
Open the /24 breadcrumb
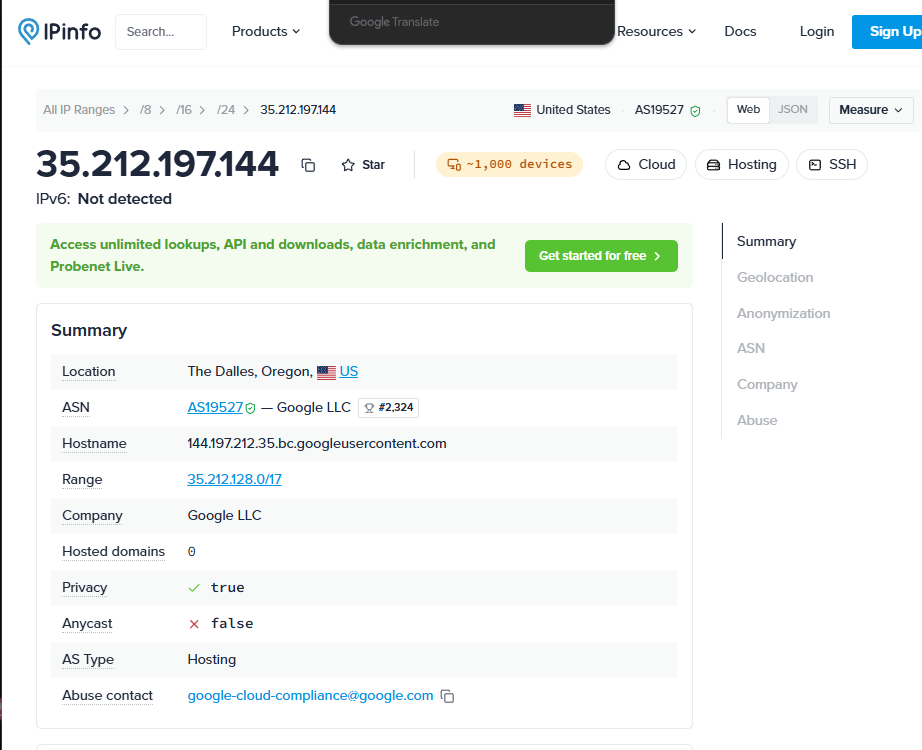tap(226, 110)
